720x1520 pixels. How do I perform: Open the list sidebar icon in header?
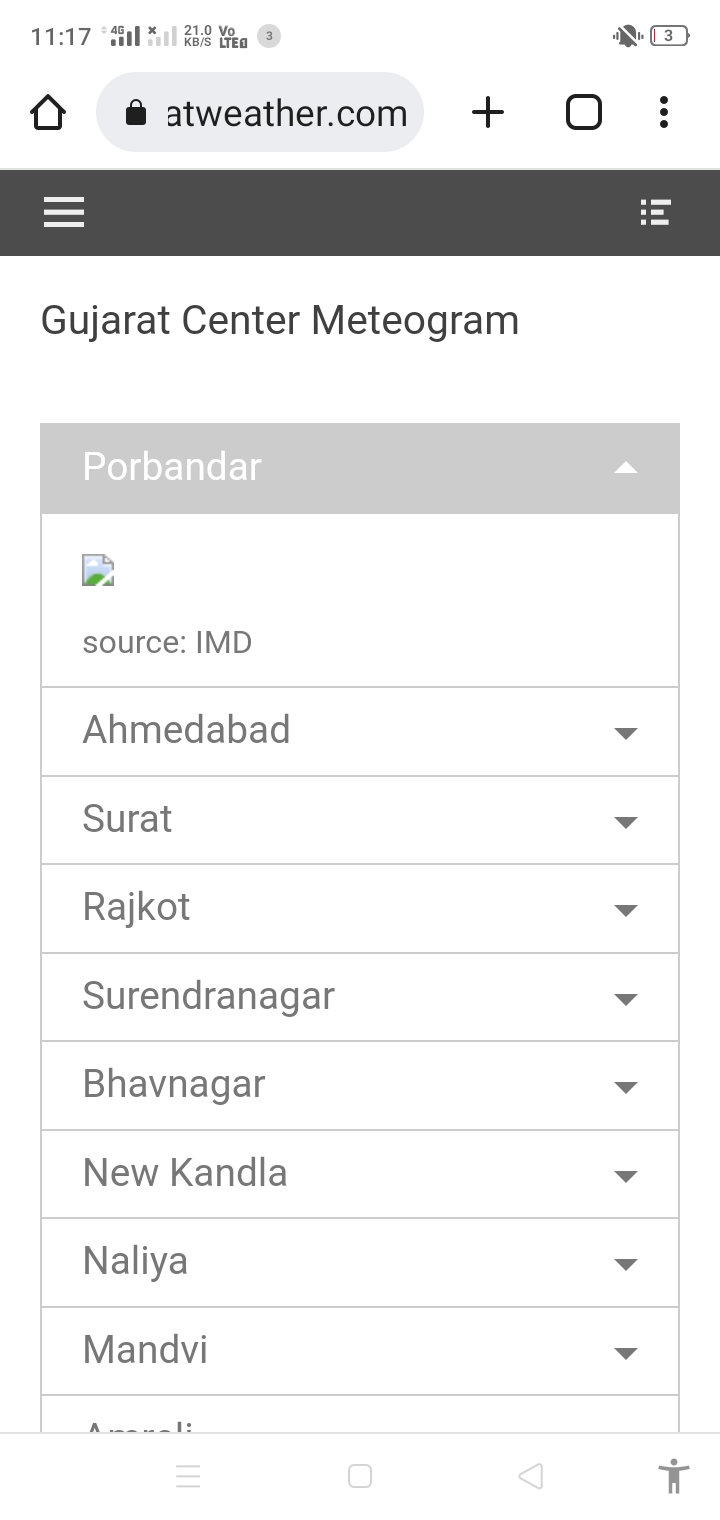(x=655, y=212)
